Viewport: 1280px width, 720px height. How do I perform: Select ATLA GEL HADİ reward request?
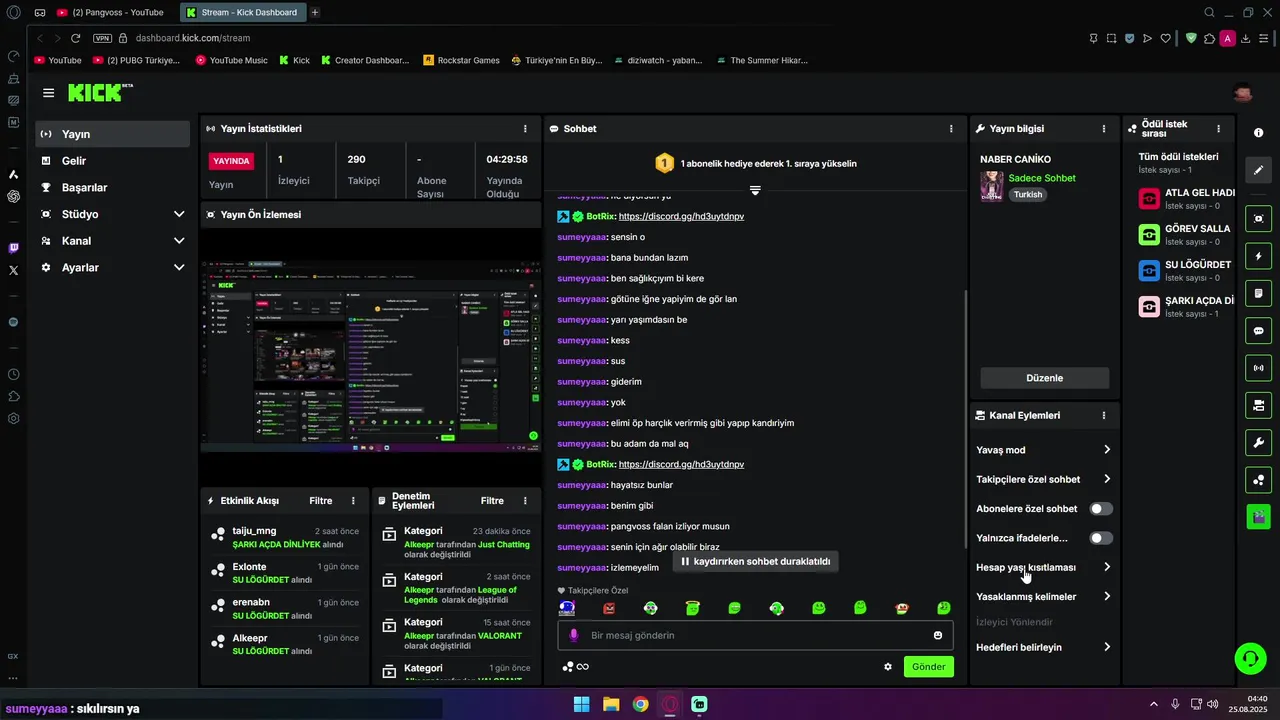(1186, 198)
